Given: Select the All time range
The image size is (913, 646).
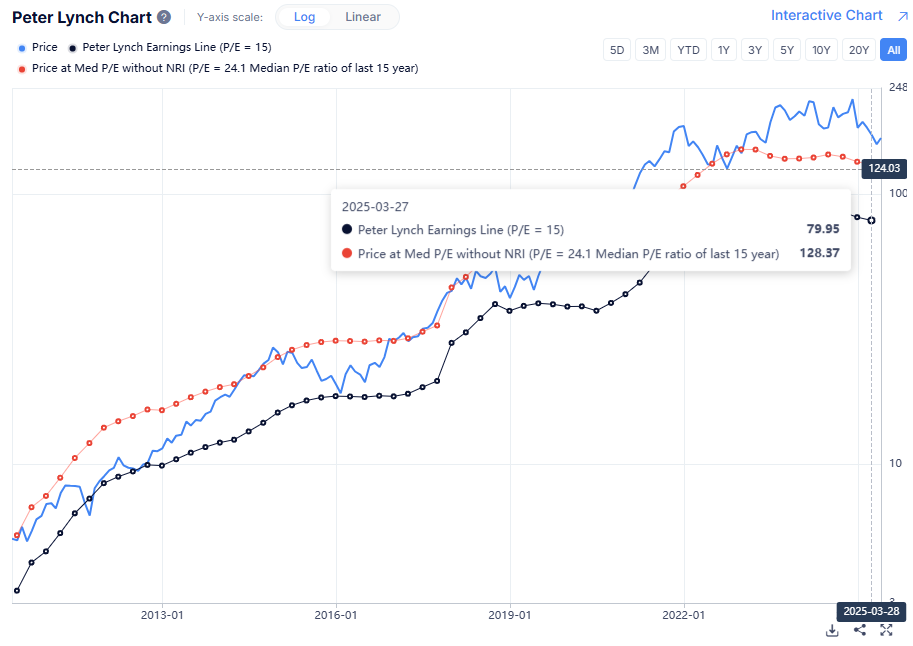Looking at the screenshot, I should point(892,50).
